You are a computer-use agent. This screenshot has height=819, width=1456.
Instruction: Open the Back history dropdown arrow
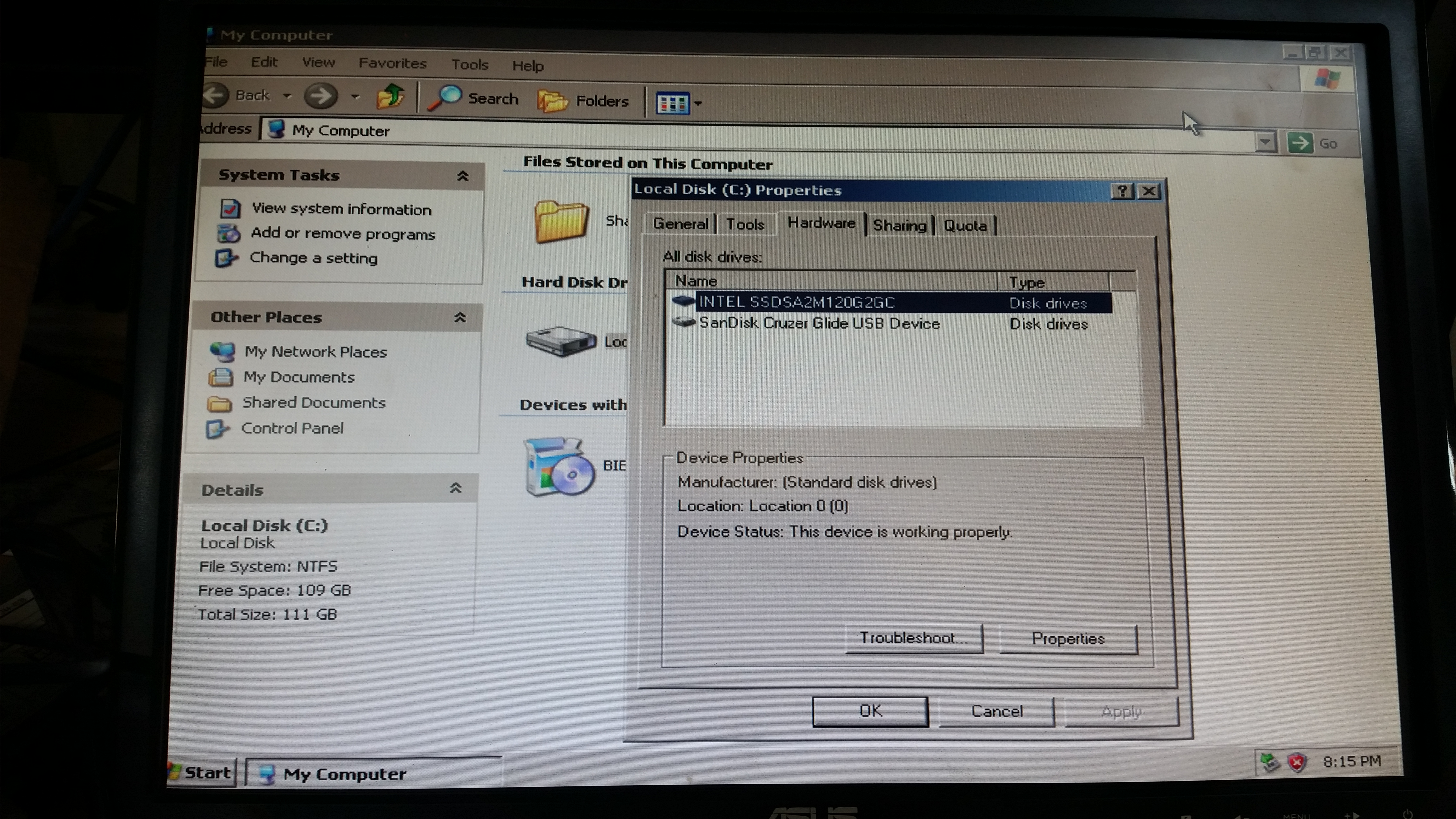click(x=287, y=96)
